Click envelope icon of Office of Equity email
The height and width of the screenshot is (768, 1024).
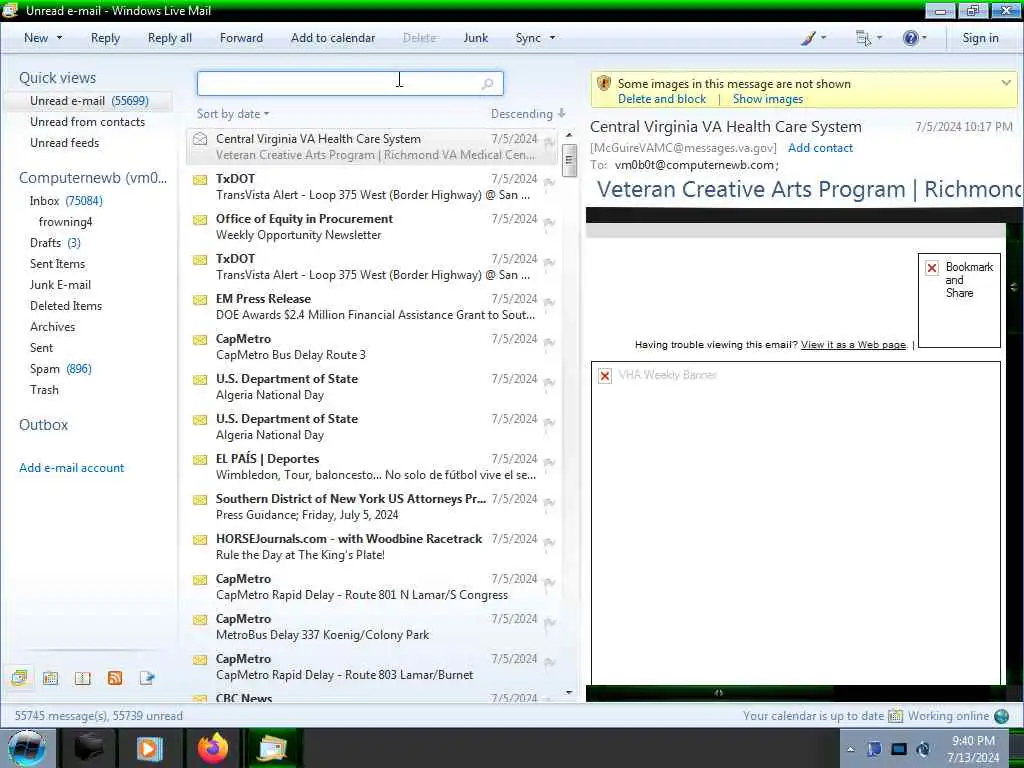tap(200, 219)
